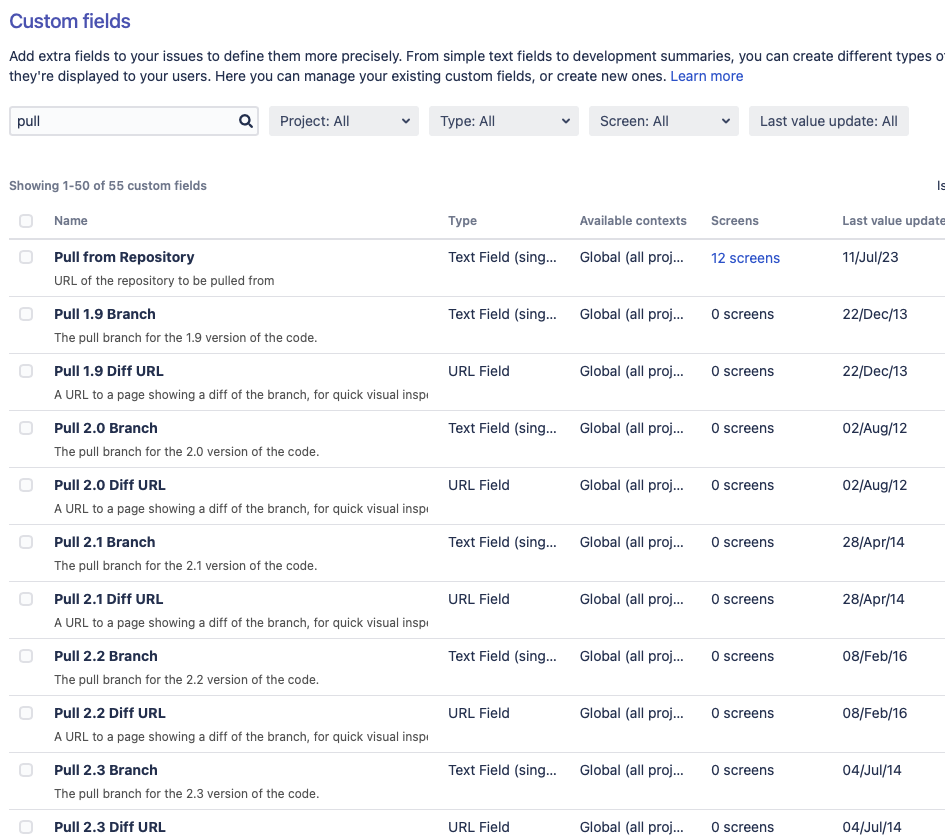
Task: Click the Type column header
Action: pos(462,221)
